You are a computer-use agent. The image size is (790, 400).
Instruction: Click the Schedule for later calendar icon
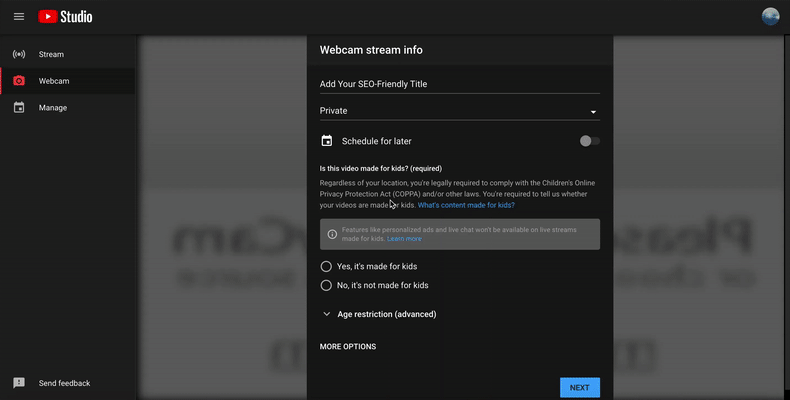(x=326, y=141)
